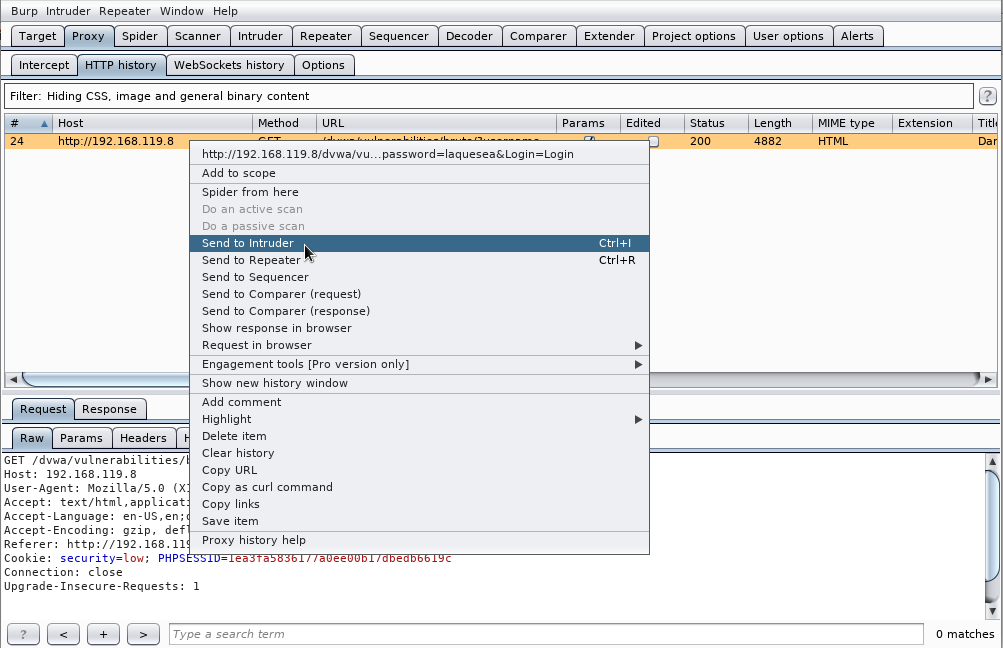Click the history table left scroll arrow
Viewport: 1003px width, 648px height.
[x=13, y=379]
